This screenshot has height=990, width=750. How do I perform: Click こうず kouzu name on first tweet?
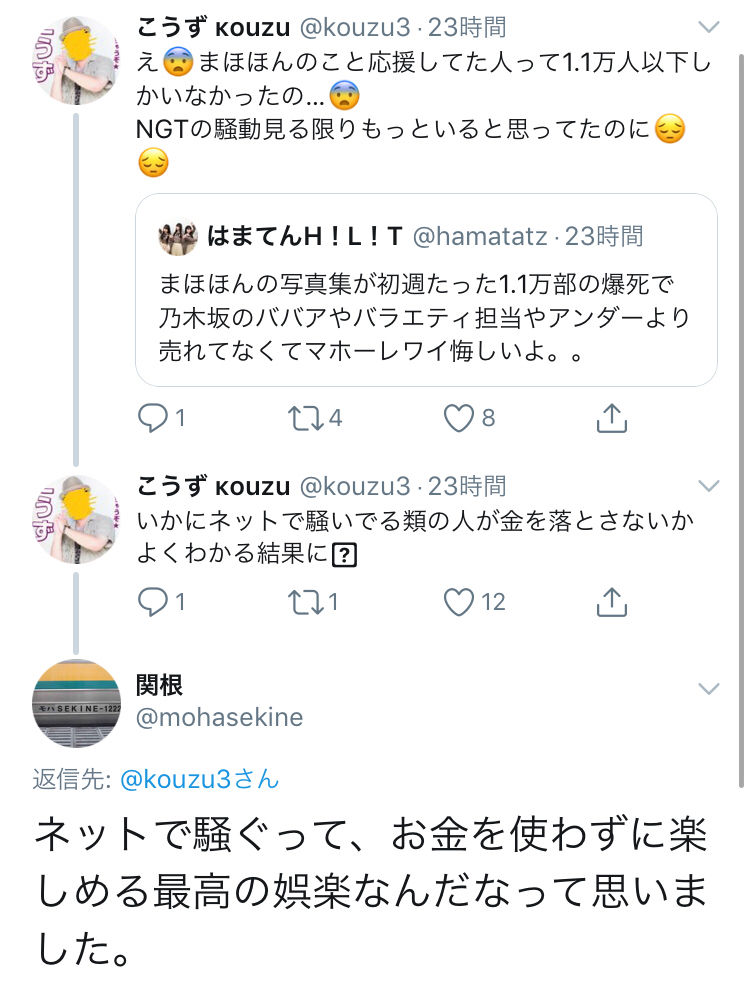212,27
